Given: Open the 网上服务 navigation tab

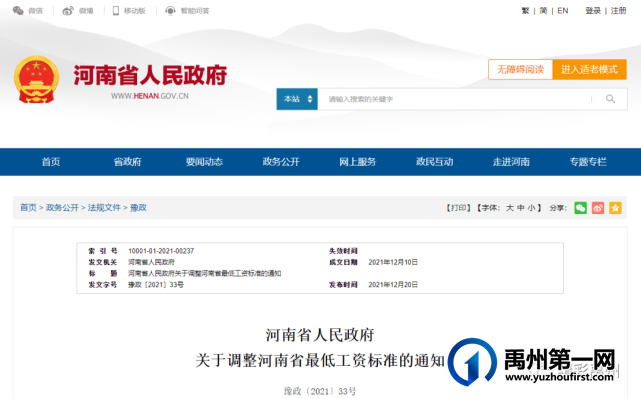Looking at the screenshot, I should pyautogui.click(x=358, y=161).
